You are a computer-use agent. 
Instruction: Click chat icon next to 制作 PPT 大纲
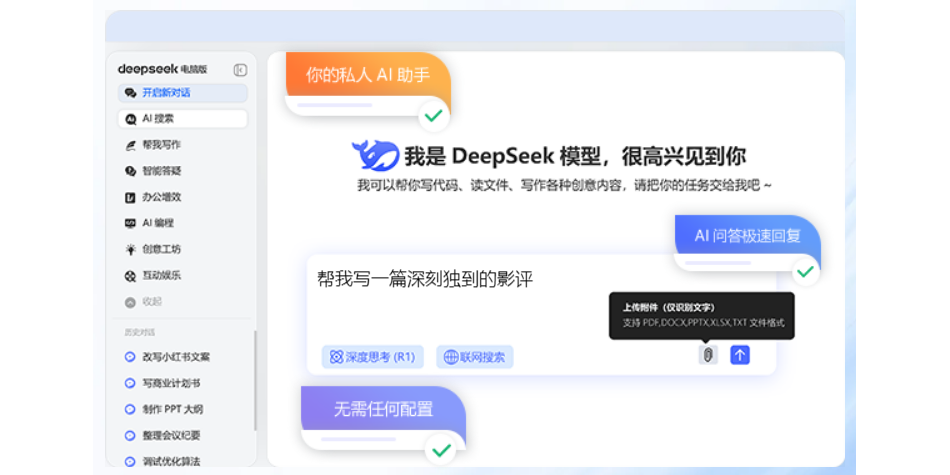130,409
